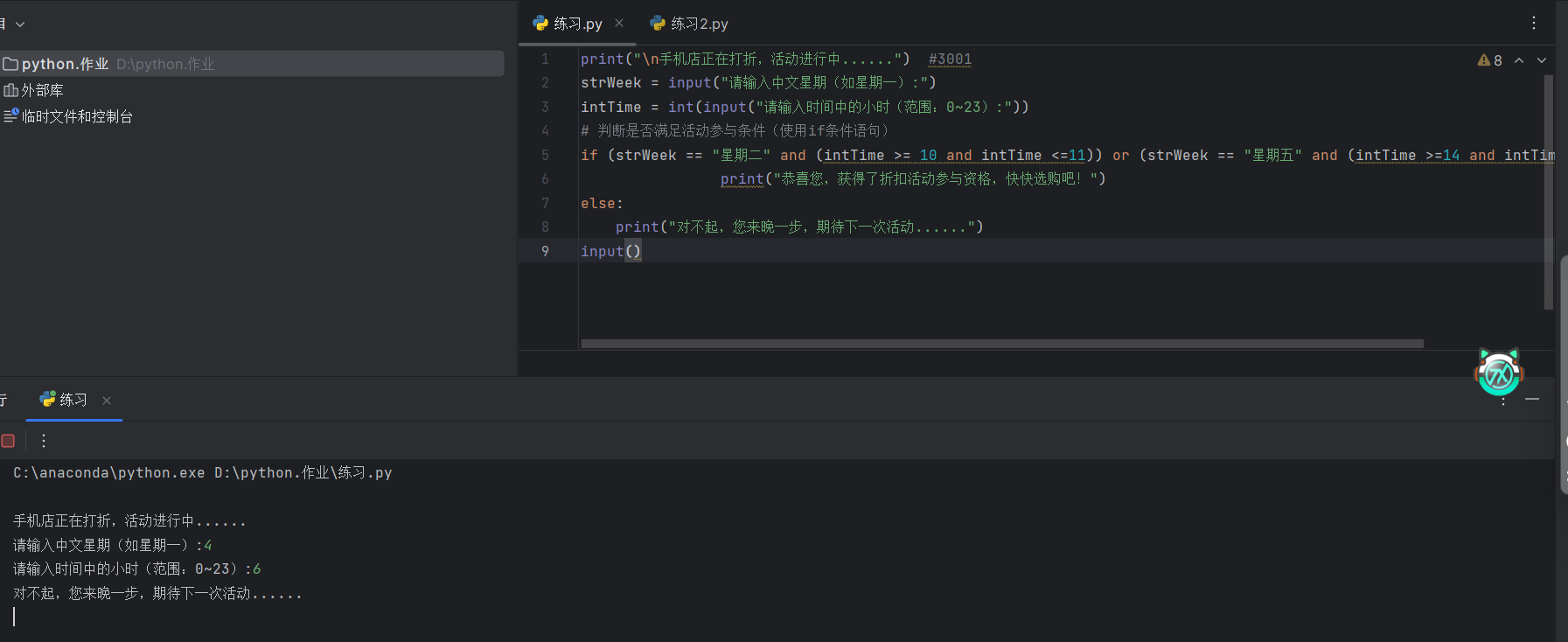The height and width of the screenshot is (642, 1568).
Task: Click the cat mascot floating widget
Action: (x=1499, y=373)
